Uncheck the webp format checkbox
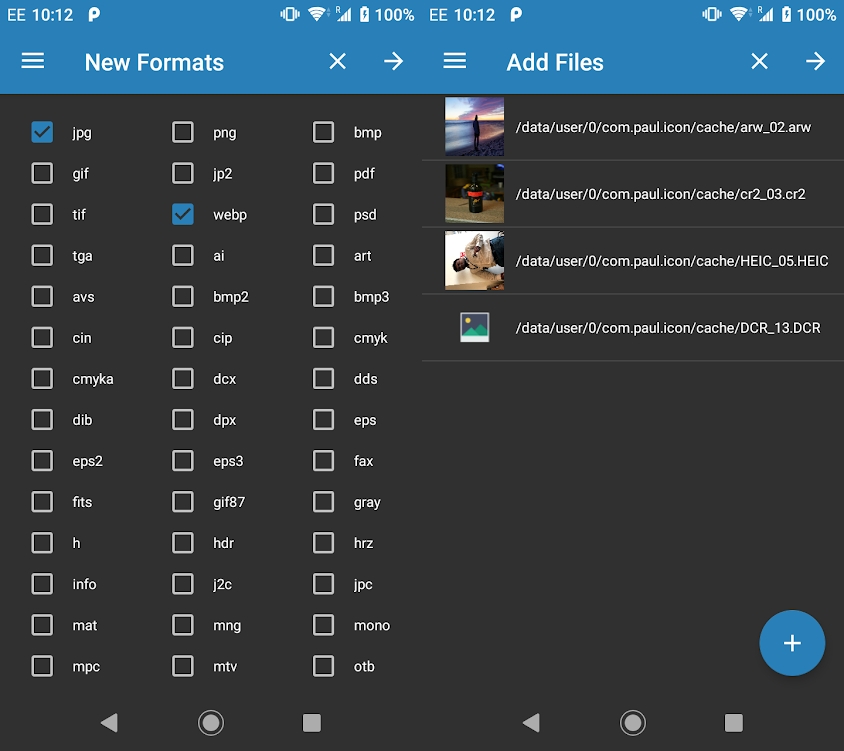The height and width of the screenshot is (751, 844). tap(183, 214)
